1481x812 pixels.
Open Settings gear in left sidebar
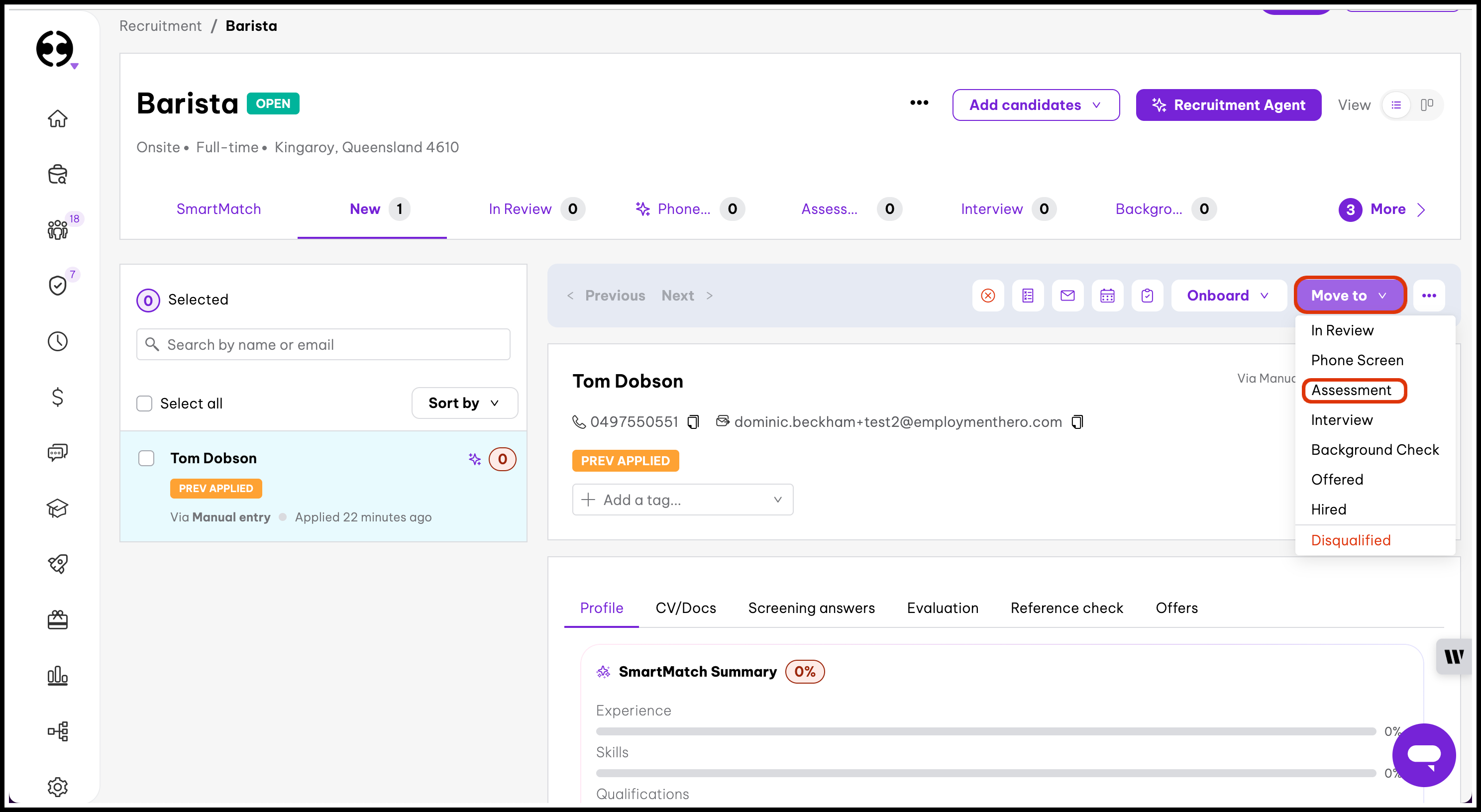58,786
